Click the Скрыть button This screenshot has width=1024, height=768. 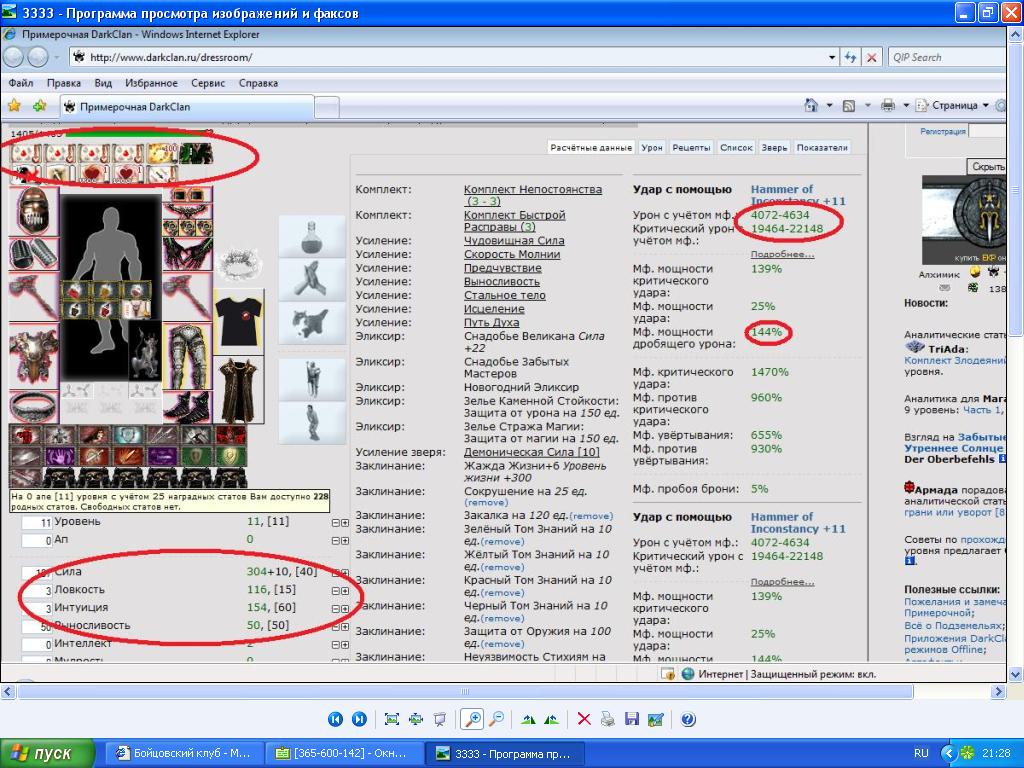(x=988, y=167)
